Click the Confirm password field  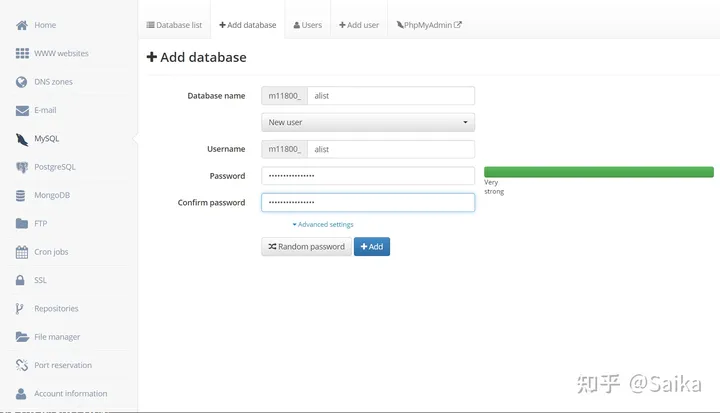click(x=368, y=203)
